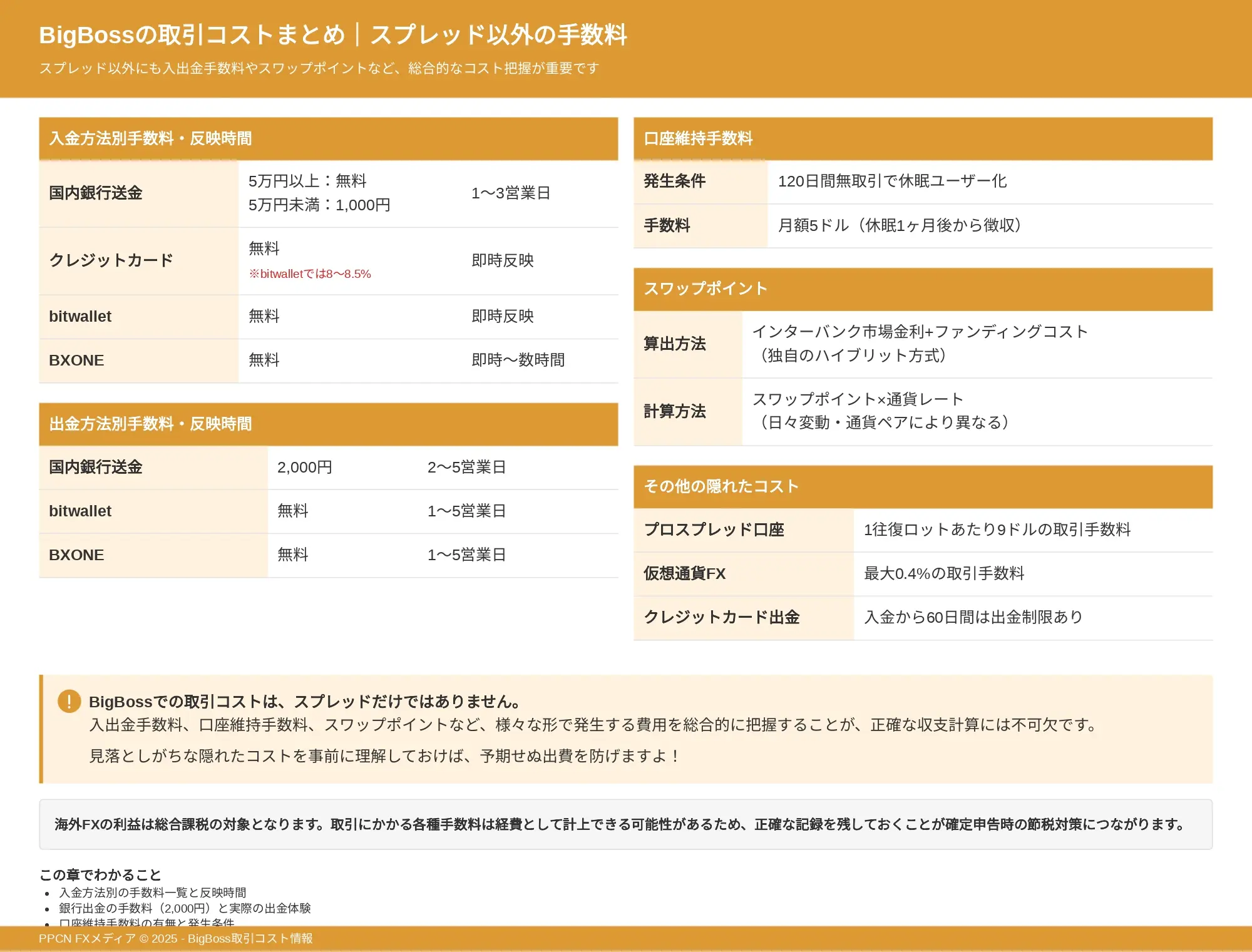Click the '発生条件' row label
1252x952 pixels.
point(701,182)
